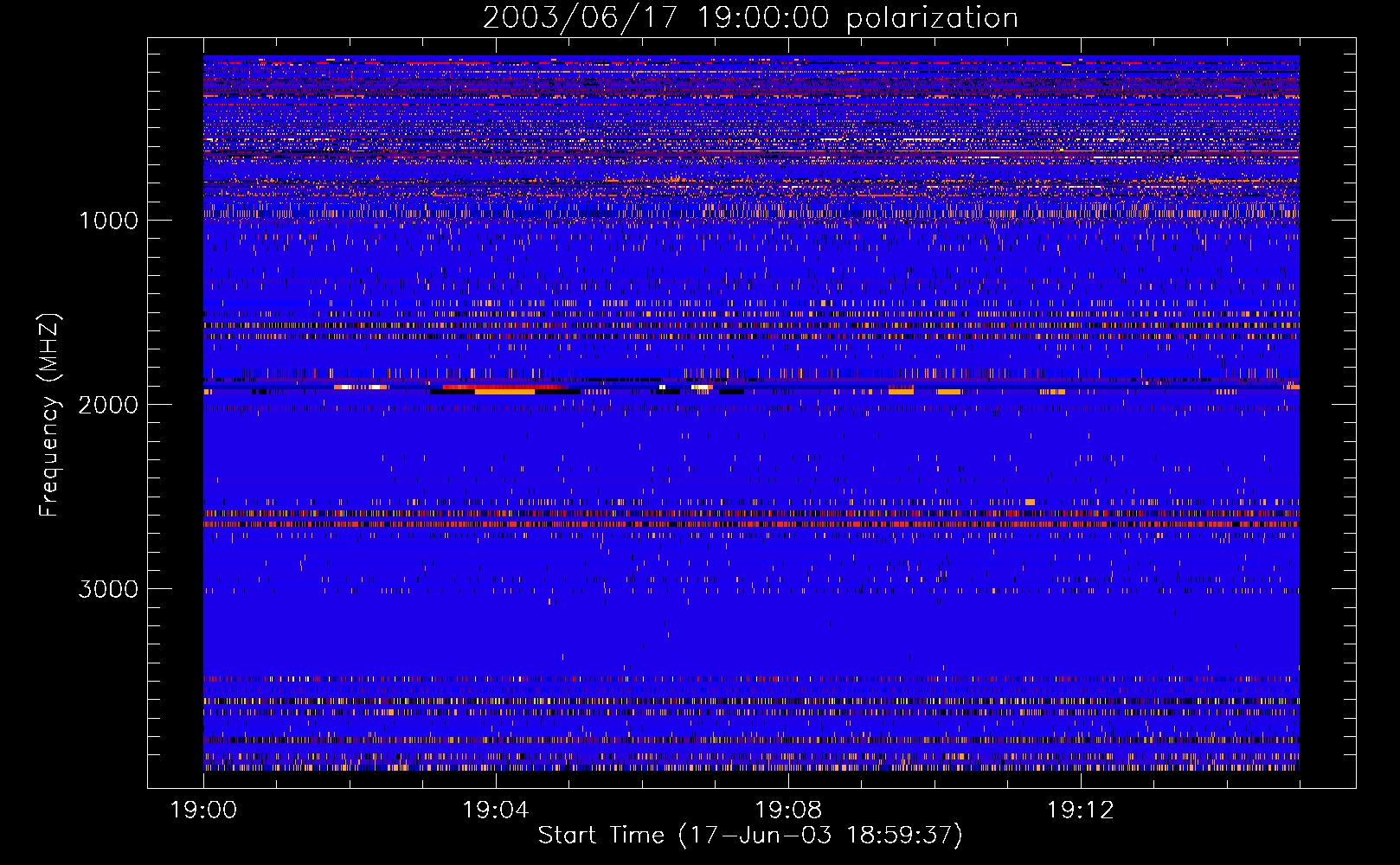1400x865 pixels.
Task: Click the 'Frequency (MHZ)' axis label
Action: click(49, 414)
